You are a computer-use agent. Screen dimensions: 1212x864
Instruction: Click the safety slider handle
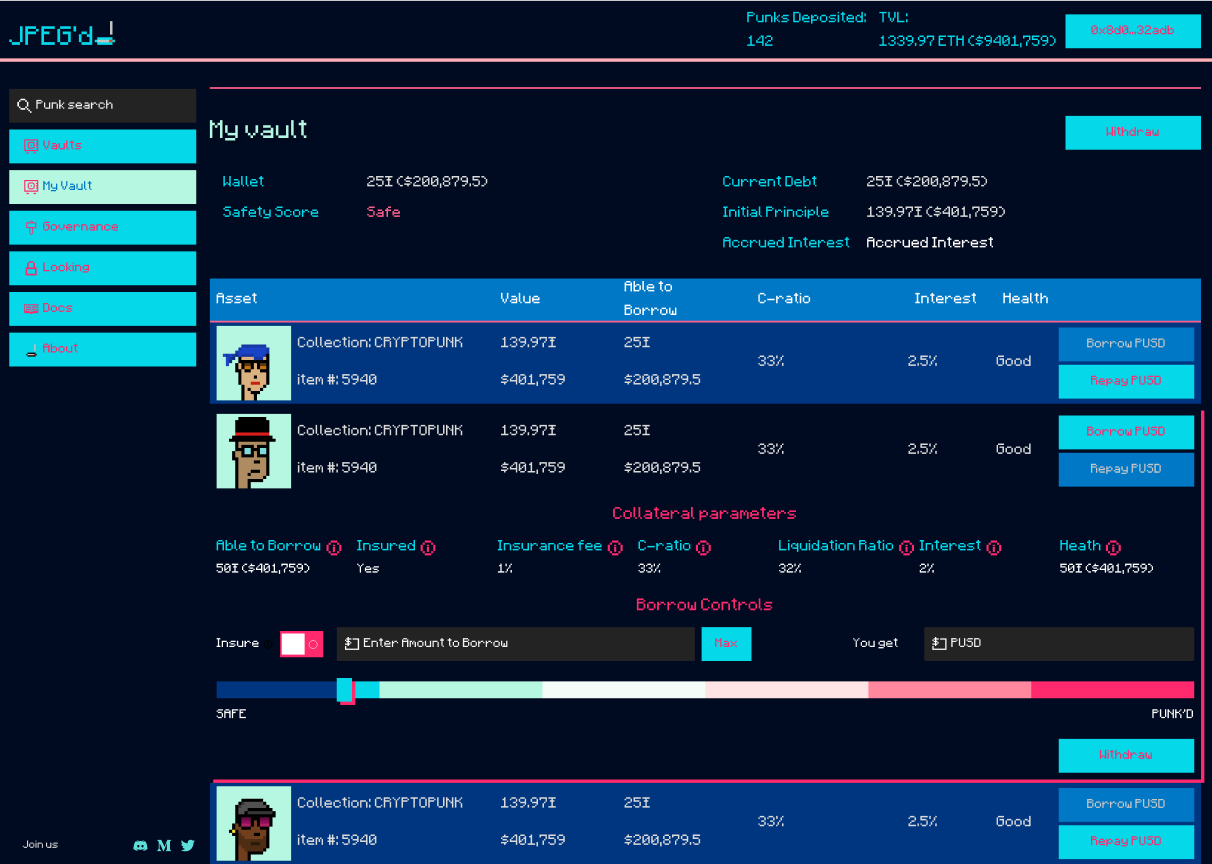pos(345,690)
